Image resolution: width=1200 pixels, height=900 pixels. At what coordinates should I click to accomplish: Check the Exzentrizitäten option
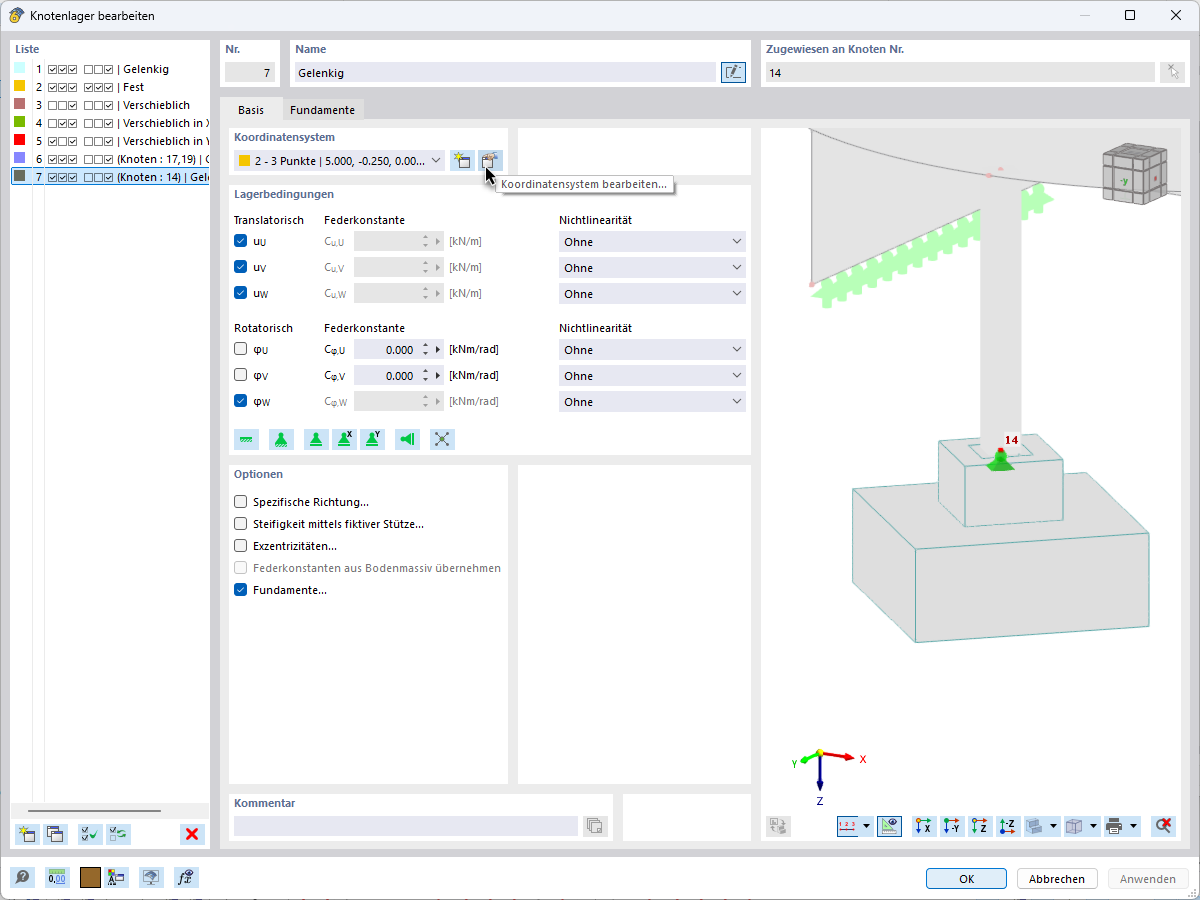click(240, 546)
